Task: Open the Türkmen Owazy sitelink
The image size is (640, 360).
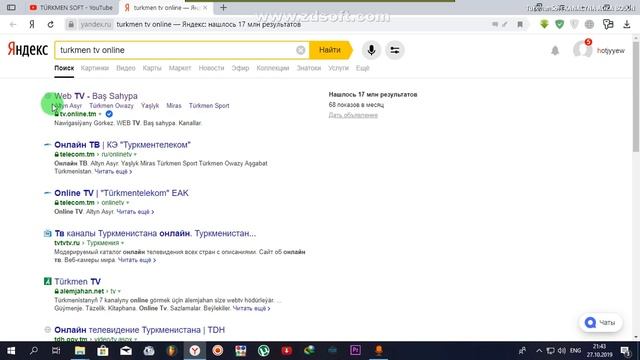Action: [111, 106]
